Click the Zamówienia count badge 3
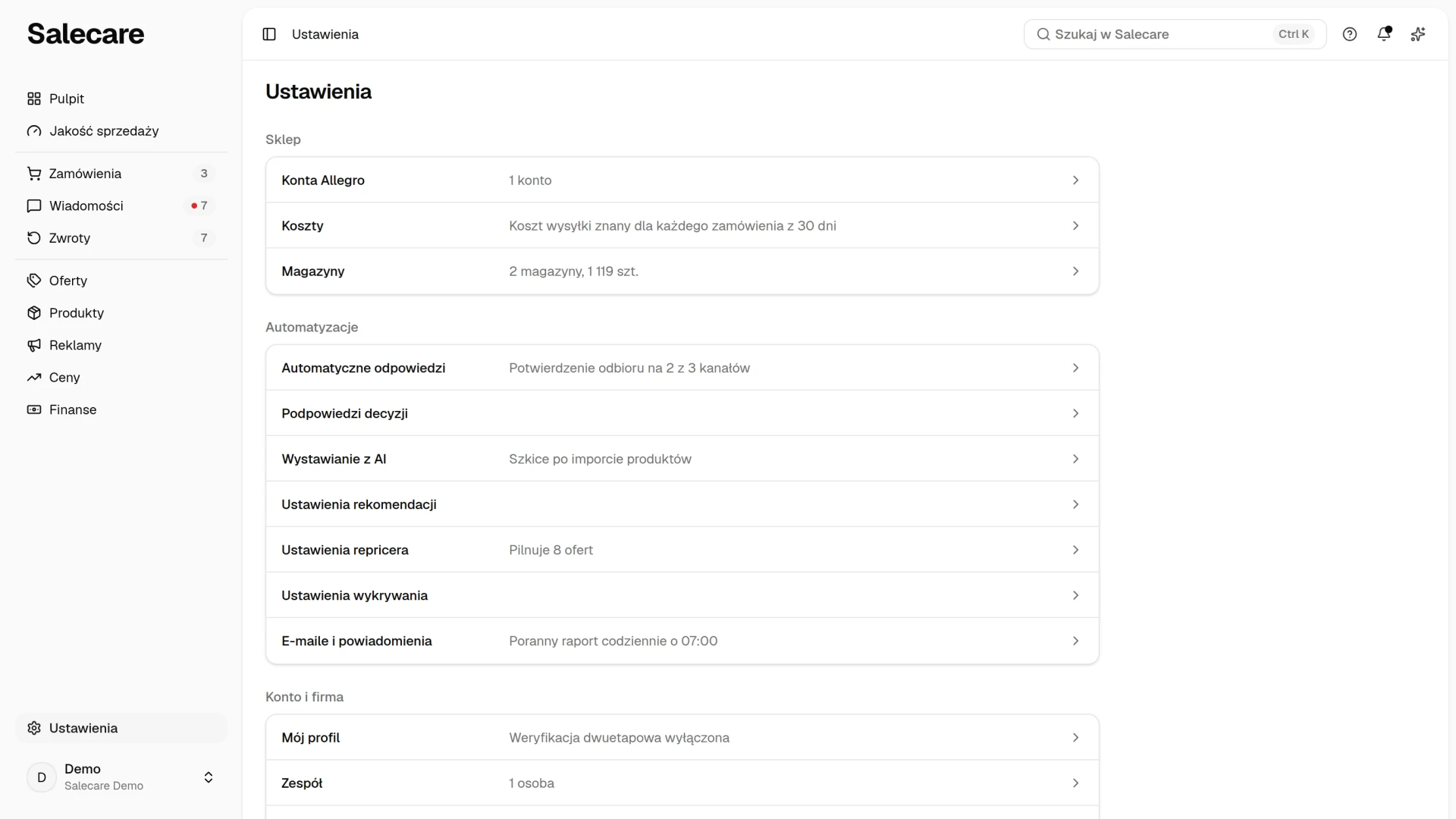 click(203, 174)
